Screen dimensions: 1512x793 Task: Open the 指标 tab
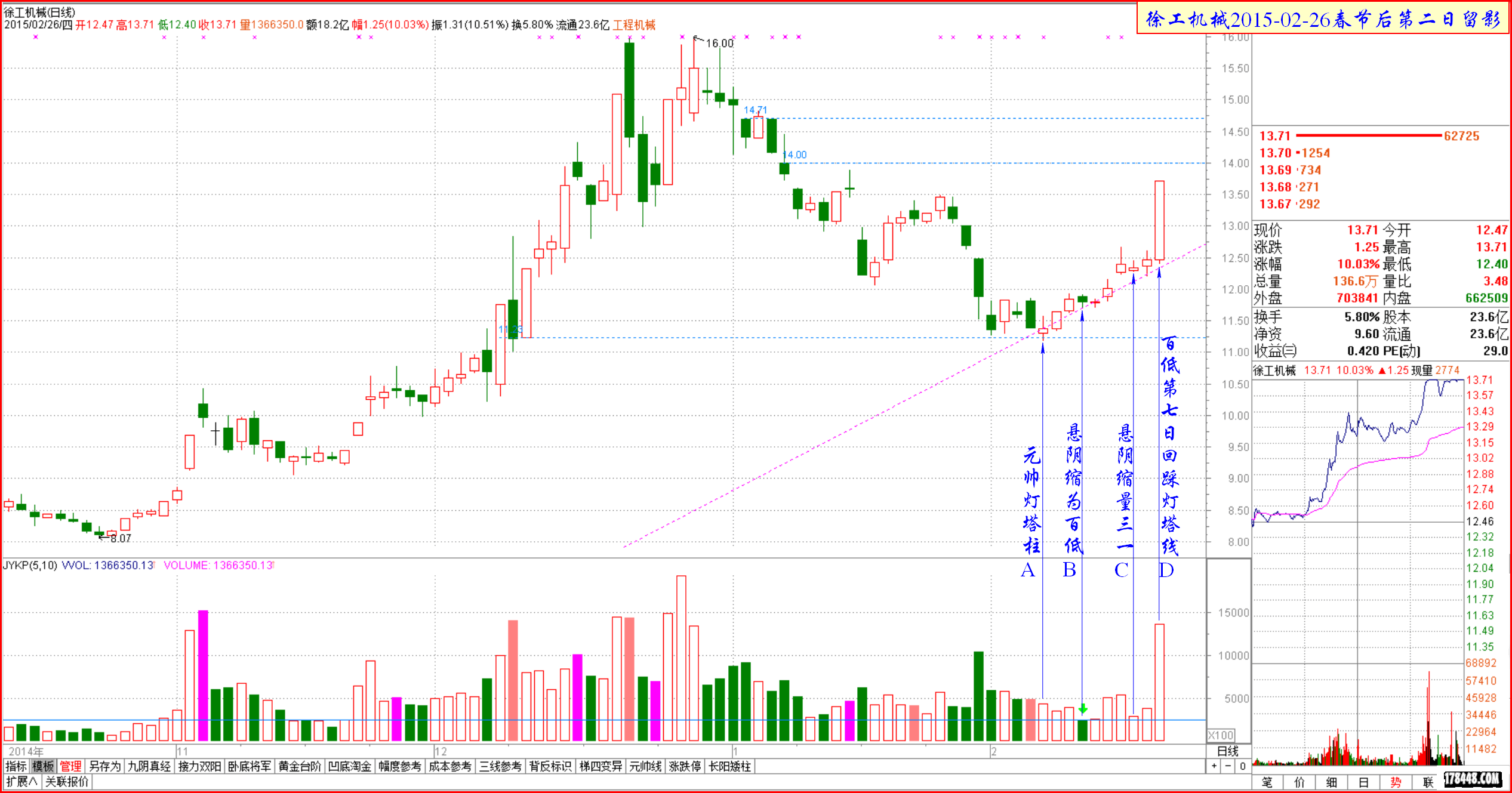point(16,766)
